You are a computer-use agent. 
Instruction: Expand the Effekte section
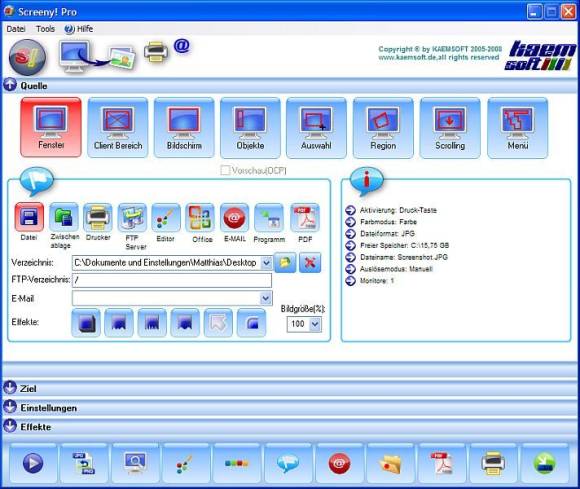coord(10,426)
